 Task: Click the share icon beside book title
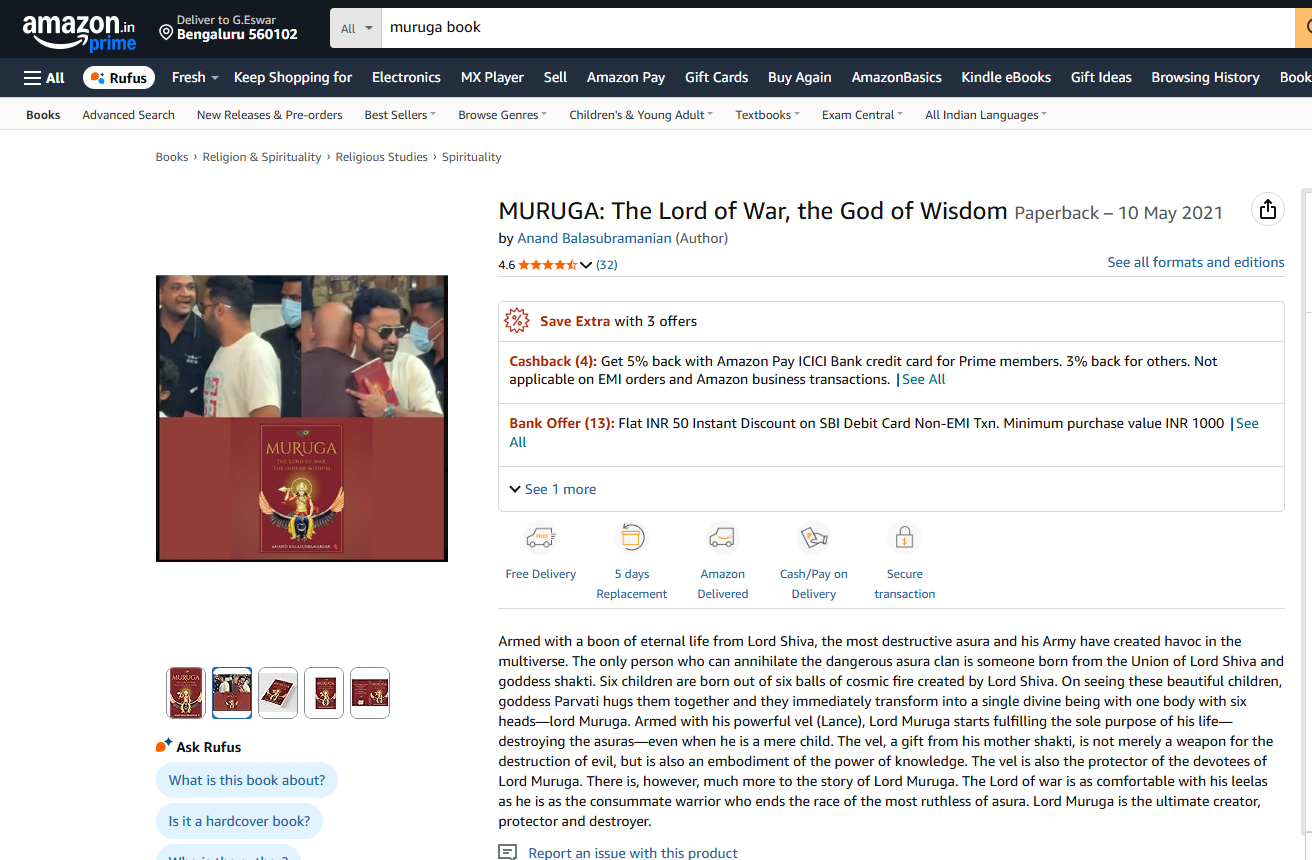click(1268, 209)
